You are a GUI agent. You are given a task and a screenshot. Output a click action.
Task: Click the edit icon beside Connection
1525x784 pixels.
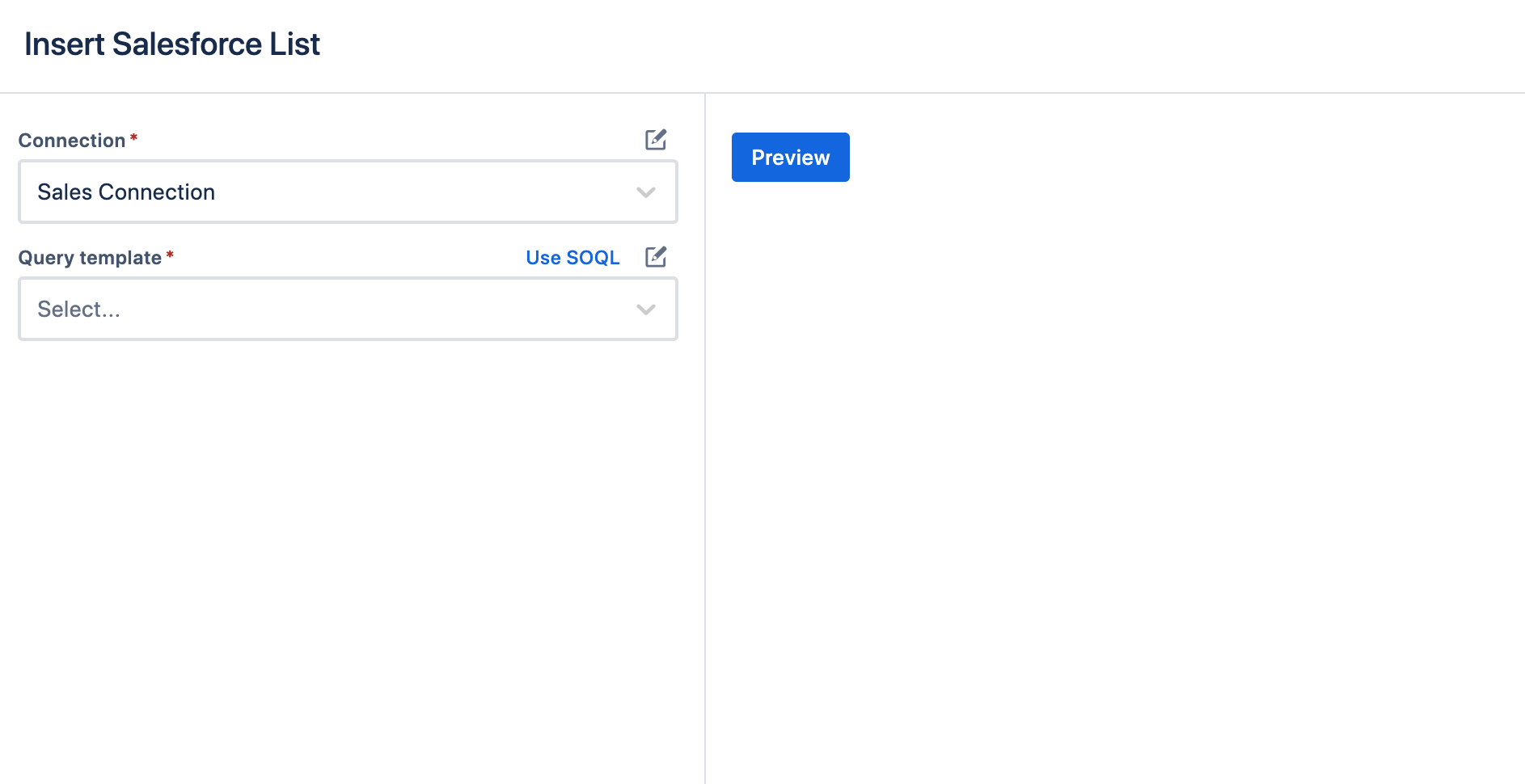656,140
